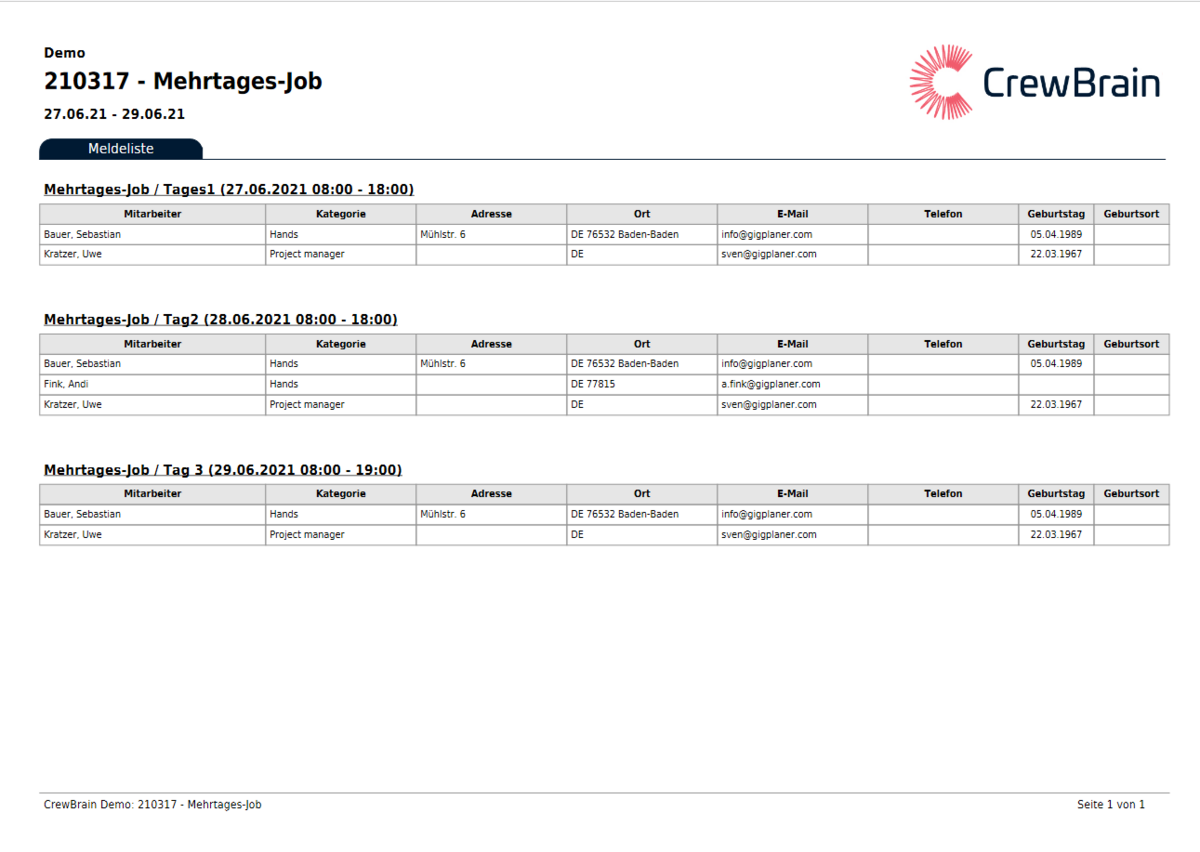Image resolution: width=1200 pixels, height=852 pixels.
Task: Click the footer text "CrewBrain Demo: 210317"
Action: click(x=153, y=804)
